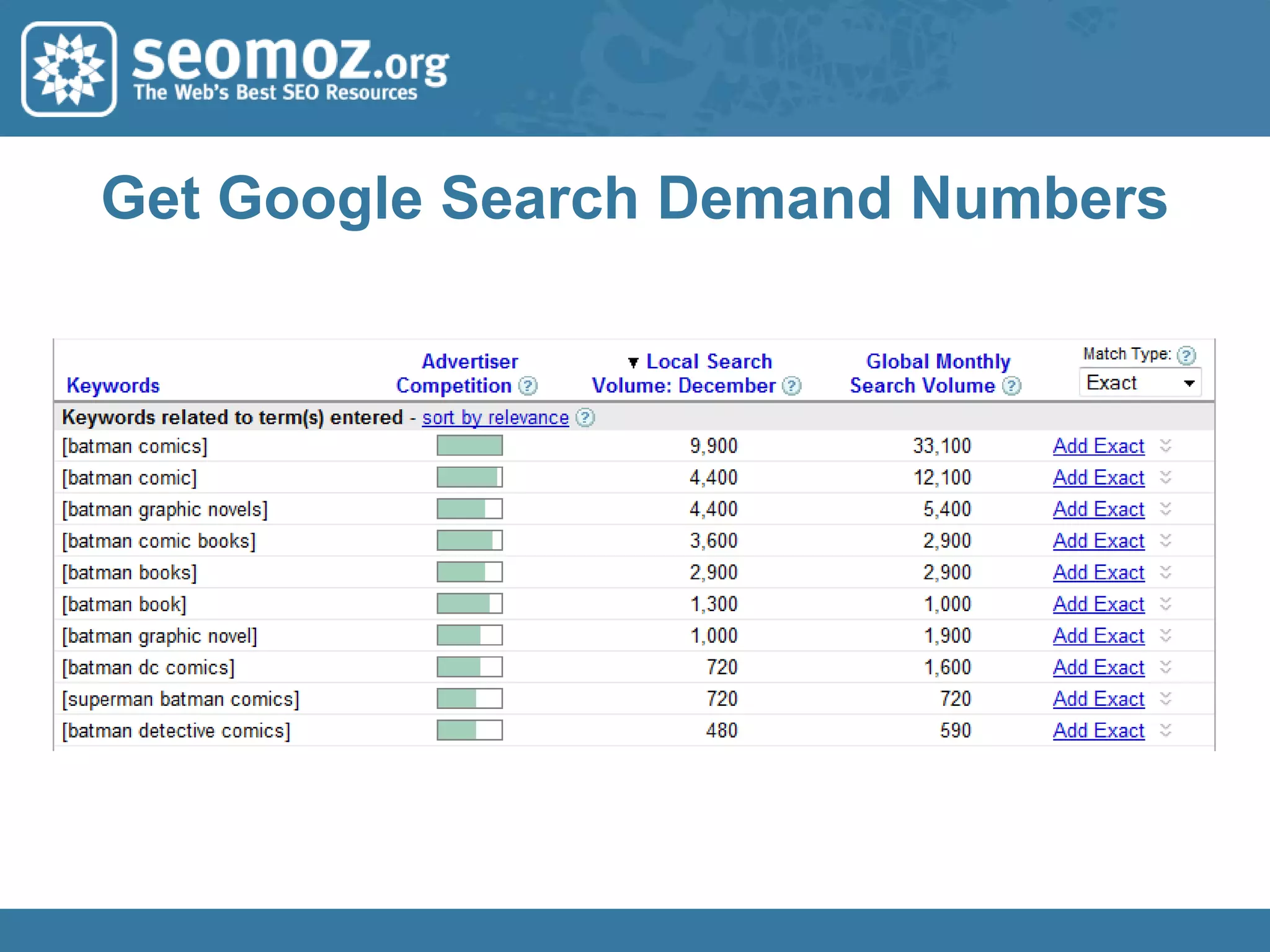Expand chevron options for superman batman comics row
The image size is (1270, 952).
pos(1166,699)
